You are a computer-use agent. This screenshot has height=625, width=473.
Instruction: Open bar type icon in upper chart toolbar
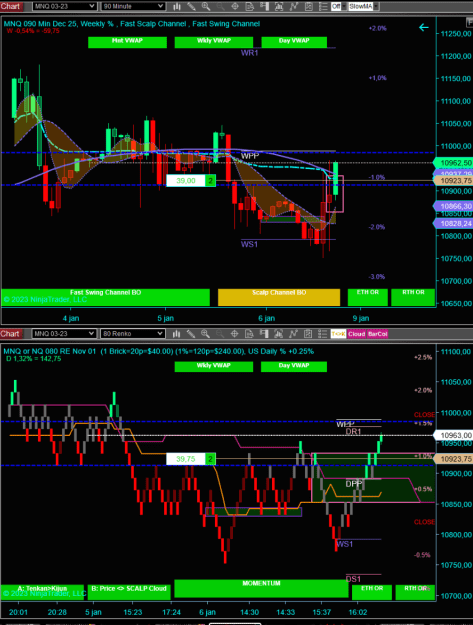click(x=177, y=6)
